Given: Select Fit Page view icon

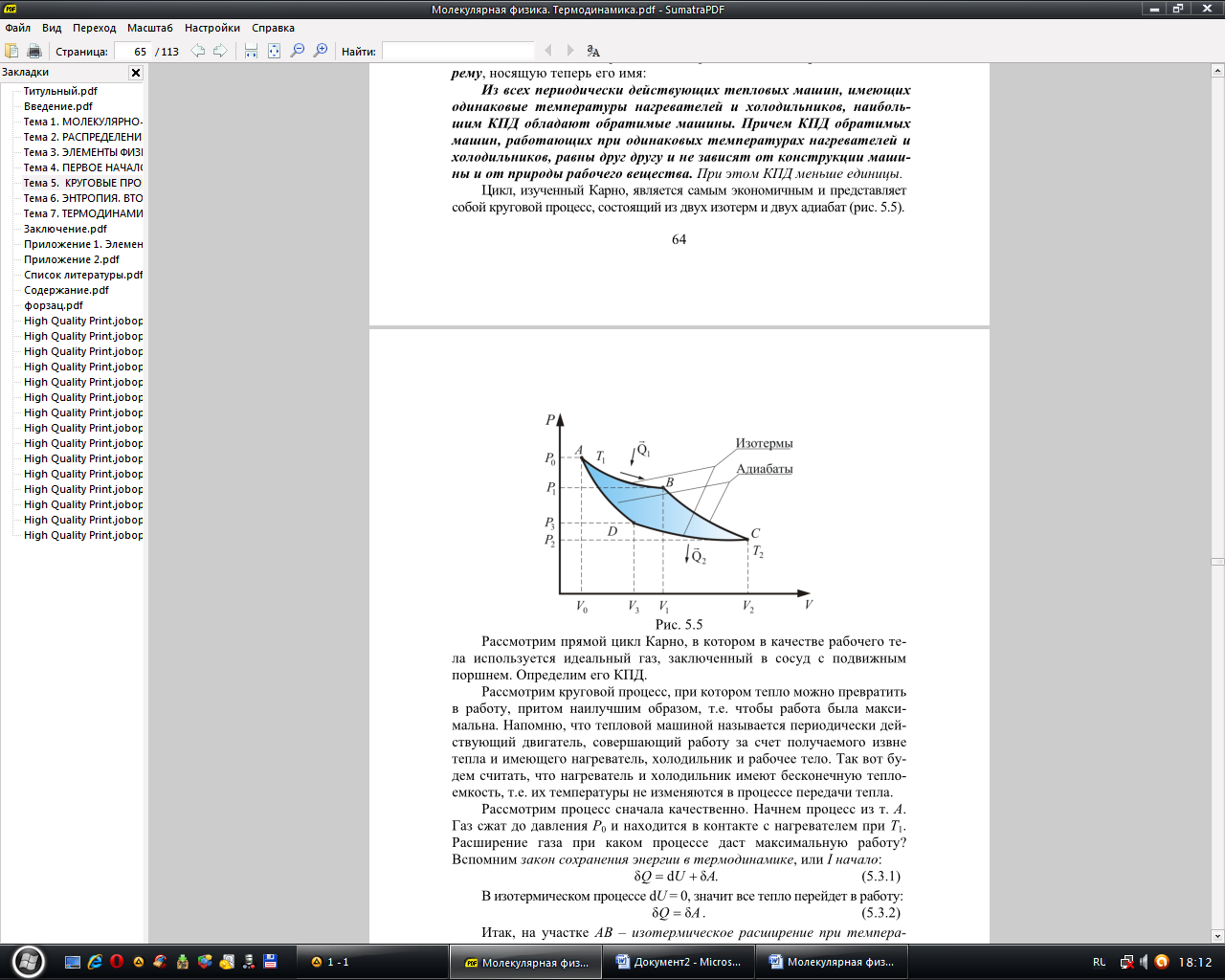Looking at the screenshot, I should pos(274,51).
